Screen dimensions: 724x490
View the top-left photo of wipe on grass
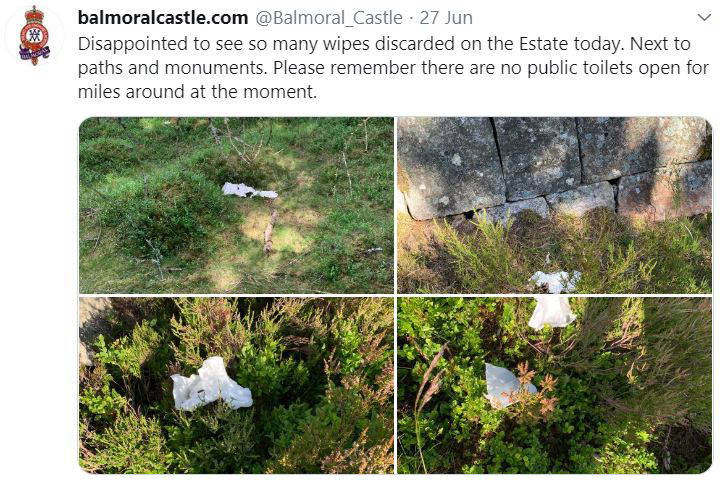coord(236,205)
